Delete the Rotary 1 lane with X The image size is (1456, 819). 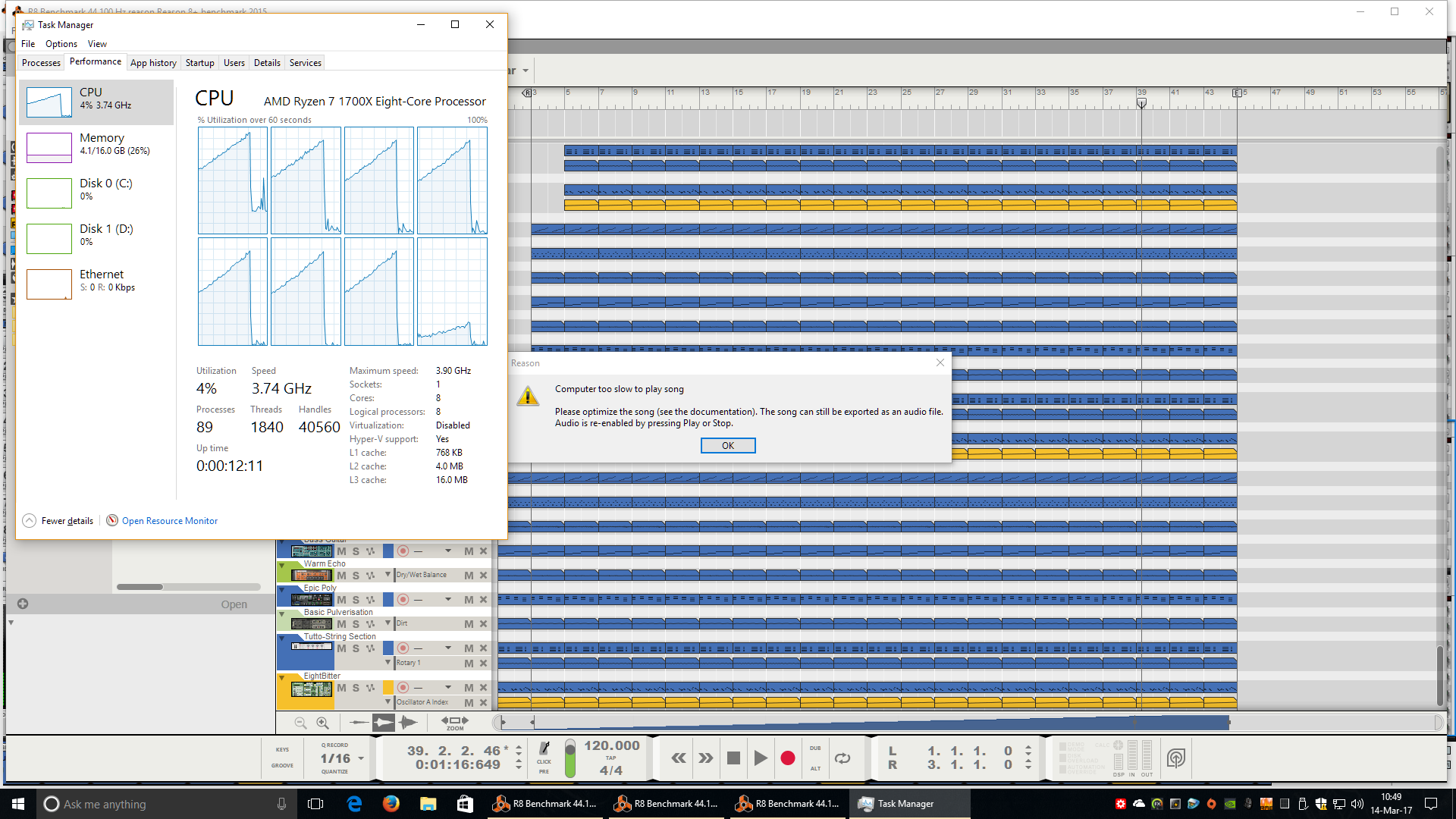pos(483,664)
